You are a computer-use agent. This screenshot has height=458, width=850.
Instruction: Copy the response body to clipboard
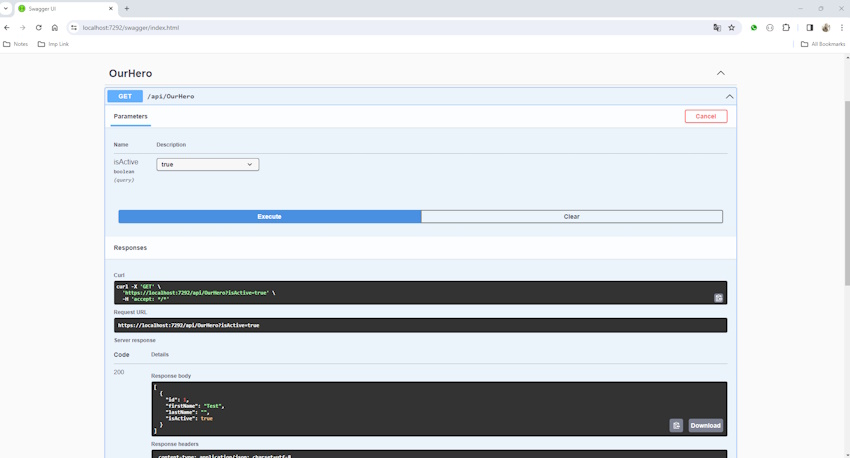676,425
